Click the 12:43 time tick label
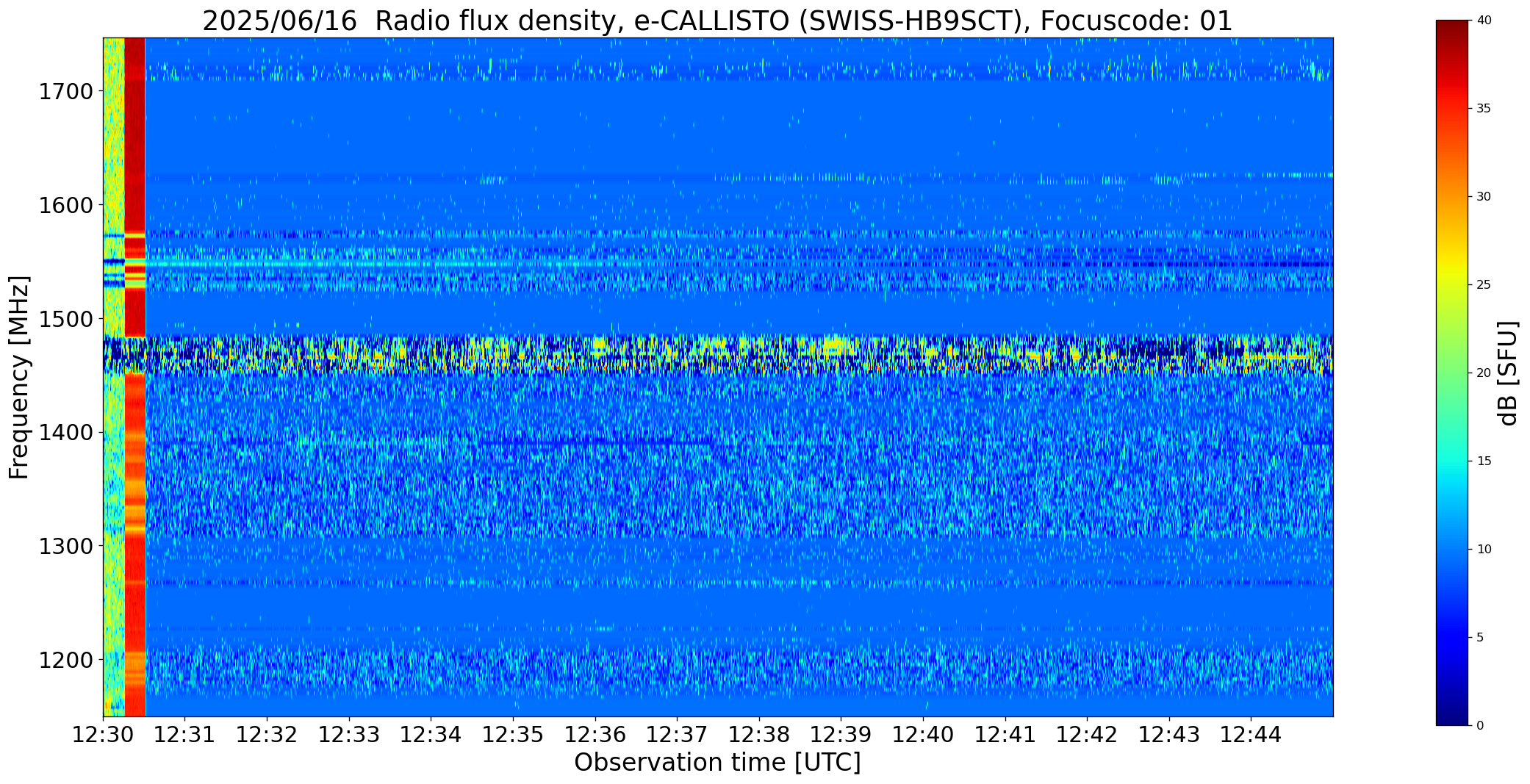Screen dimensions: 1530x784 pyautogui.click(x=1169, y=735)
